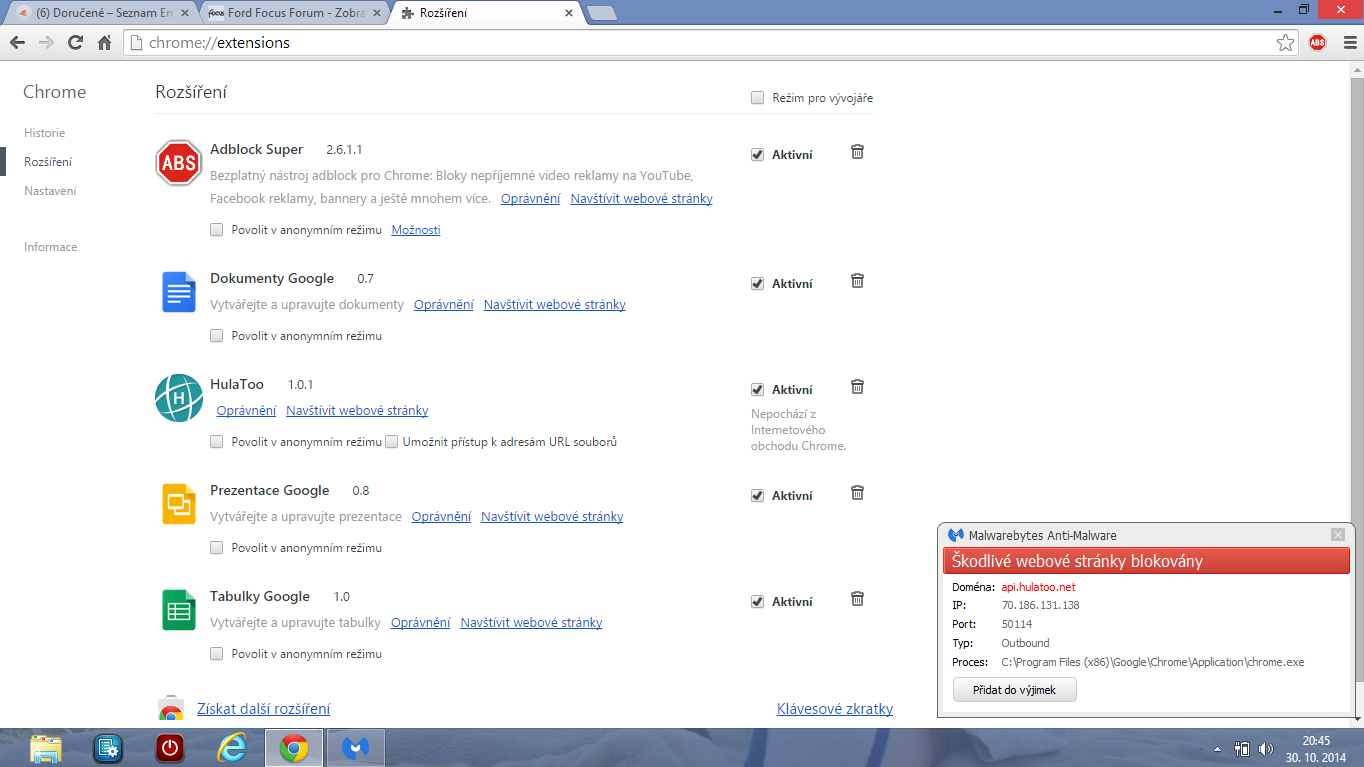Click the Přidat do výjimek button
The width and height of the screenshot is (1364, 767).
click(x=1014, y=690)
